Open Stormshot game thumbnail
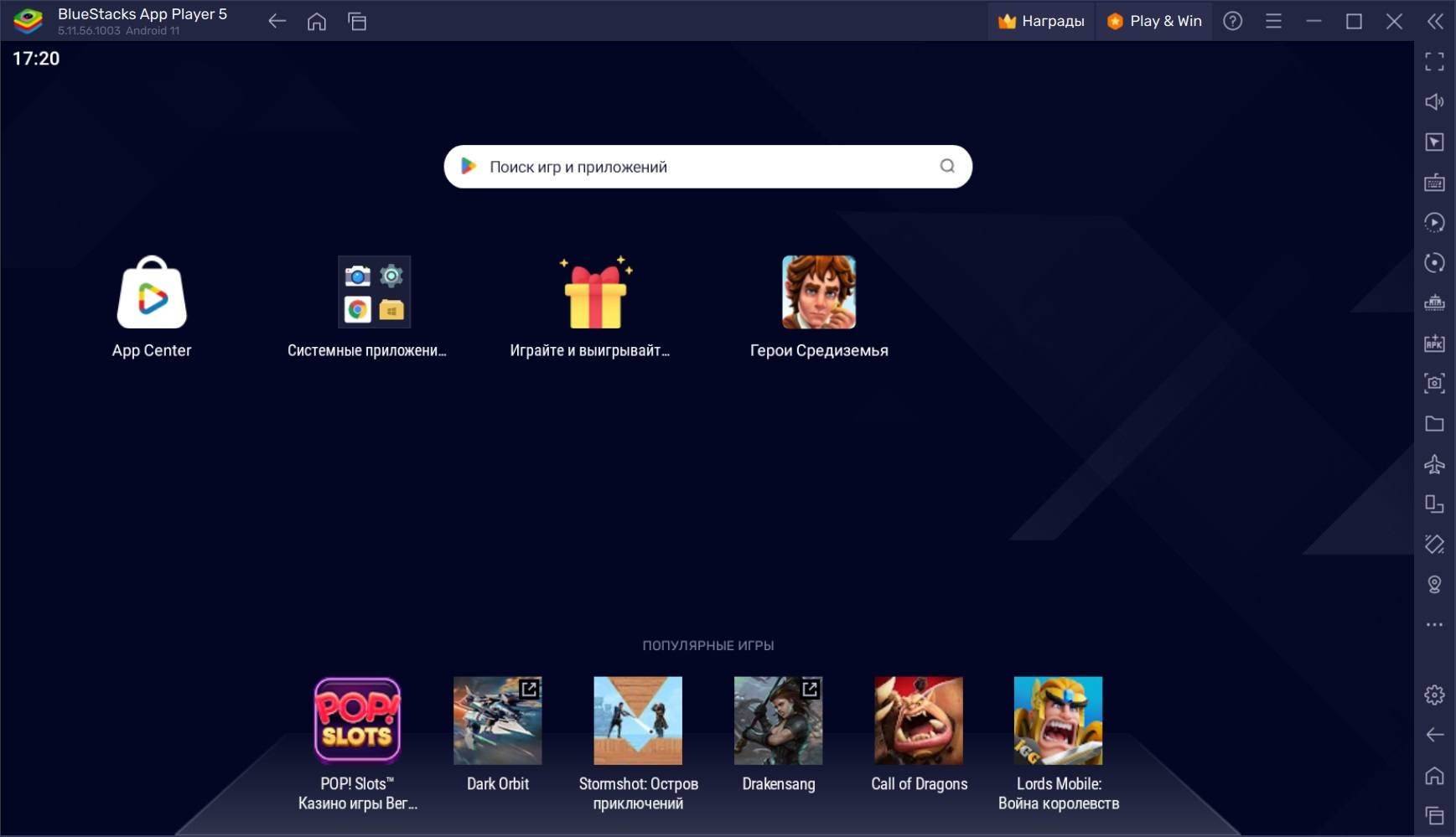Image resolution: width=1456 pixels, height=837 pixels. (x=638, y=721)
